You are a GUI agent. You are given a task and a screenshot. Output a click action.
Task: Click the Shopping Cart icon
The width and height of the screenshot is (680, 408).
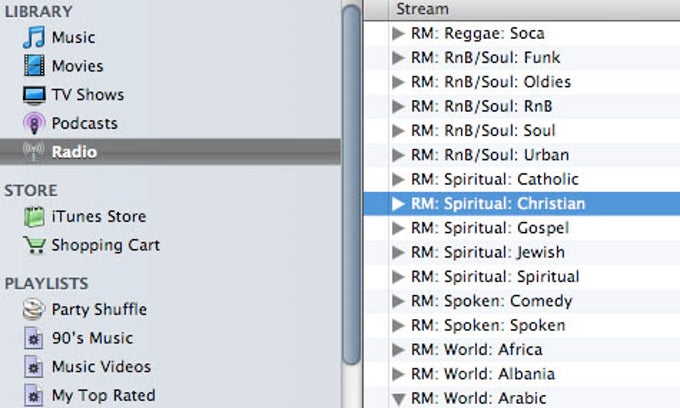click(x=34, y=245)
